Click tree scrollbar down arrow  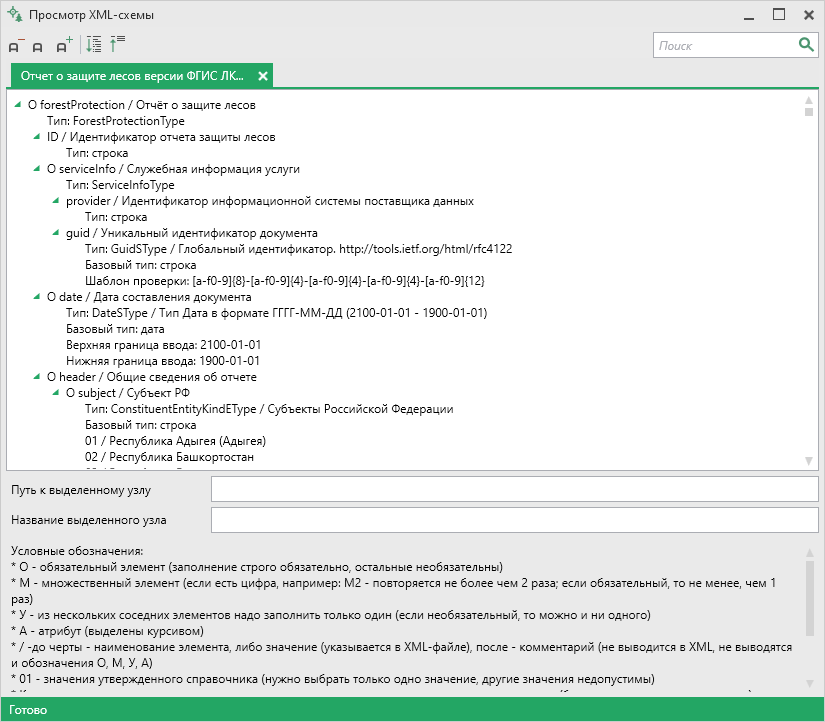tap(809, 461)
